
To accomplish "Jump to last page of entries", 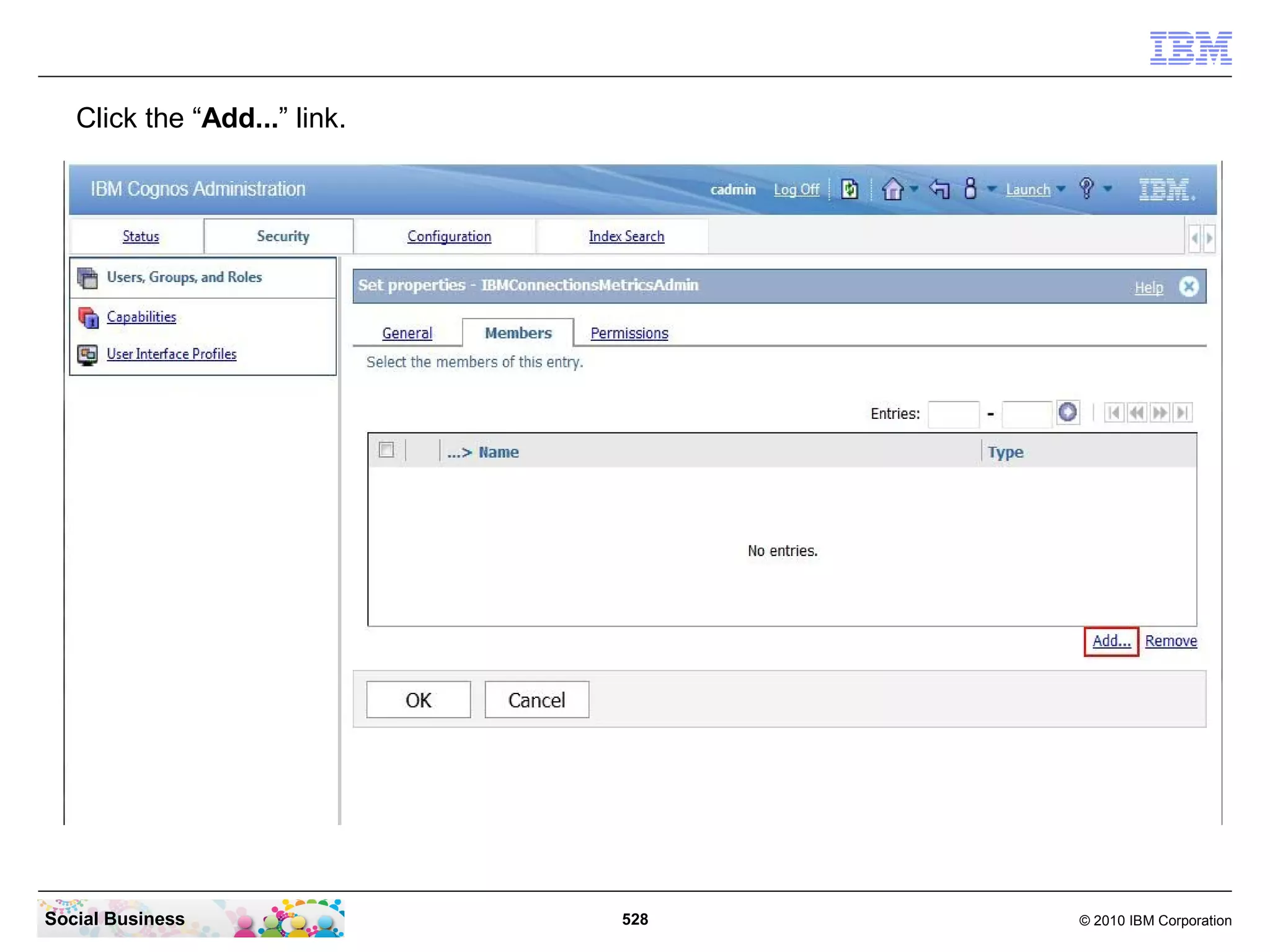I will pyautogui.click(x=1182, y=413).
